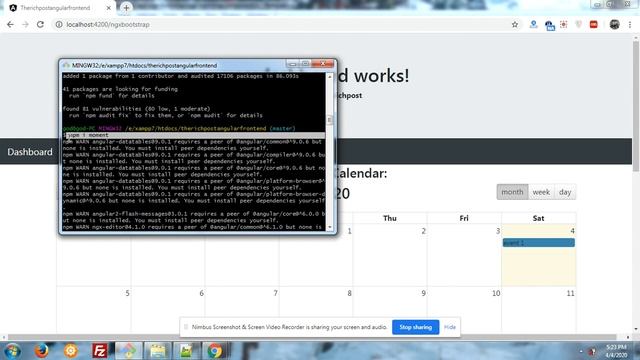
Task: Open the Chrome profile avatar
Action: (x=614, y=24)
